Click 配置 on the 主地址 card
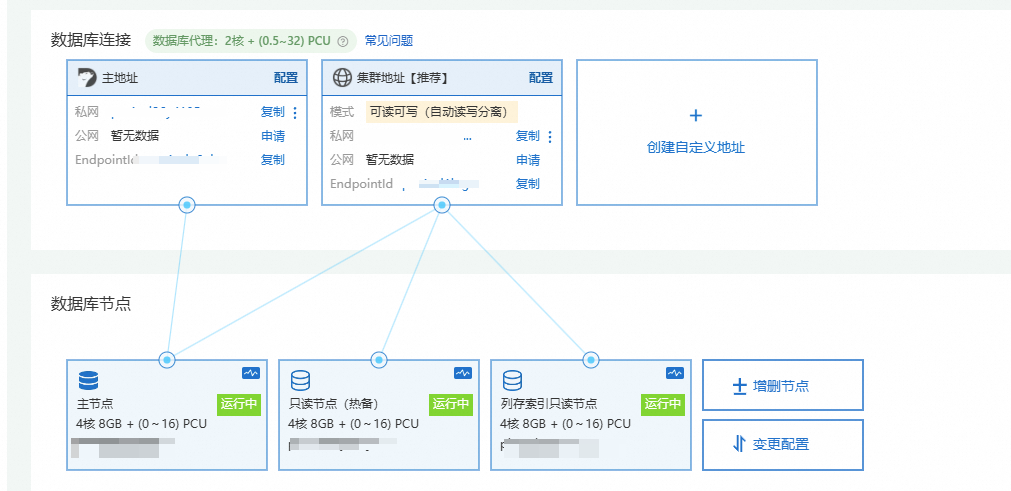 (286, 78)
